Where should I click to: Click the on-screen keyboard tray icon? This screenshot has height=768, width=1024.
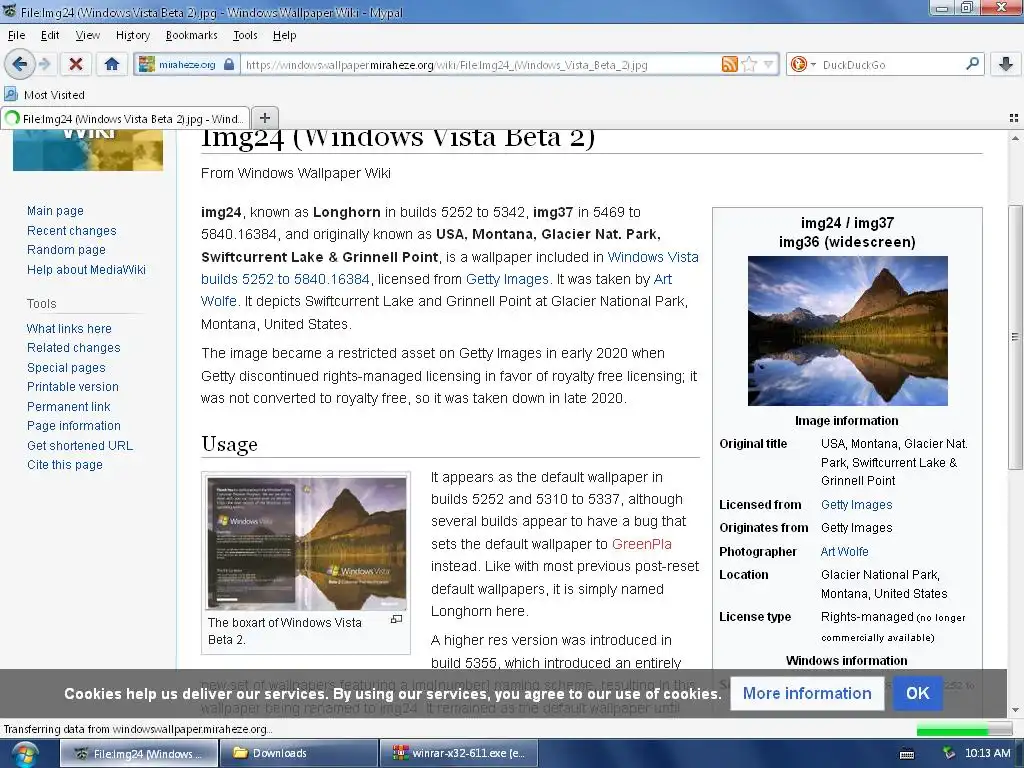[x=907, y=754]
